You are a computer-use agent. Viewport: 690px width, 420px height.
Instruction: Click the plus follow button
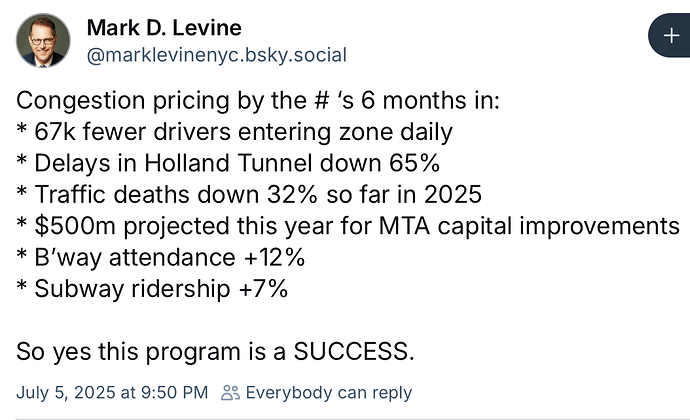point(669,35)
